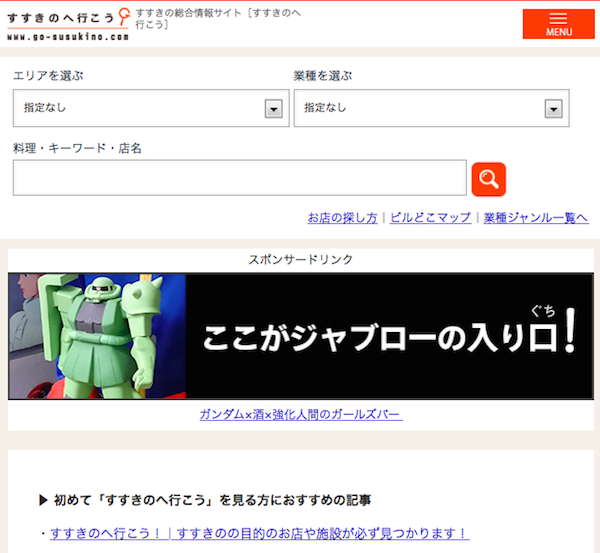Click the green Zaku robot image
This screenshot has height=553, width=600.
[97, 336]
